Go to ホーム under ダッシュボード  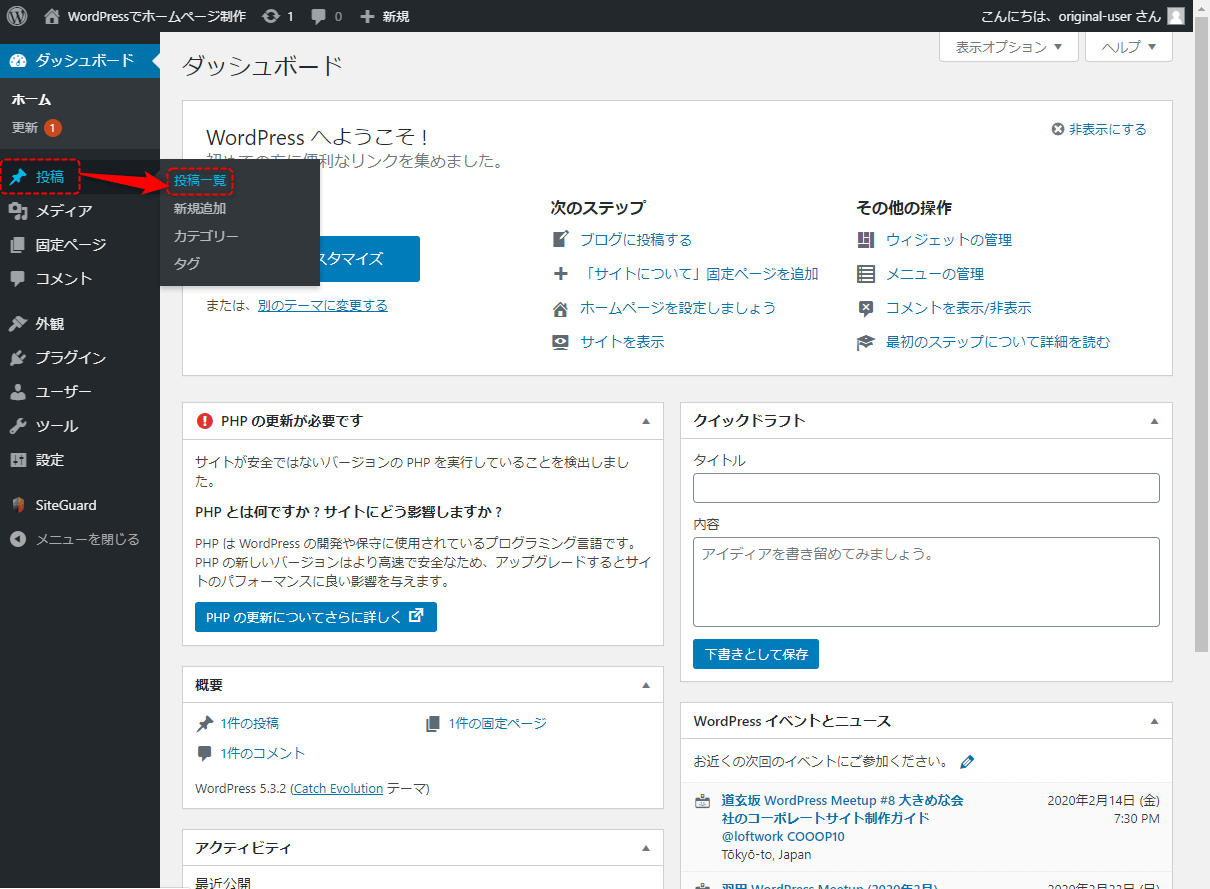31,100
